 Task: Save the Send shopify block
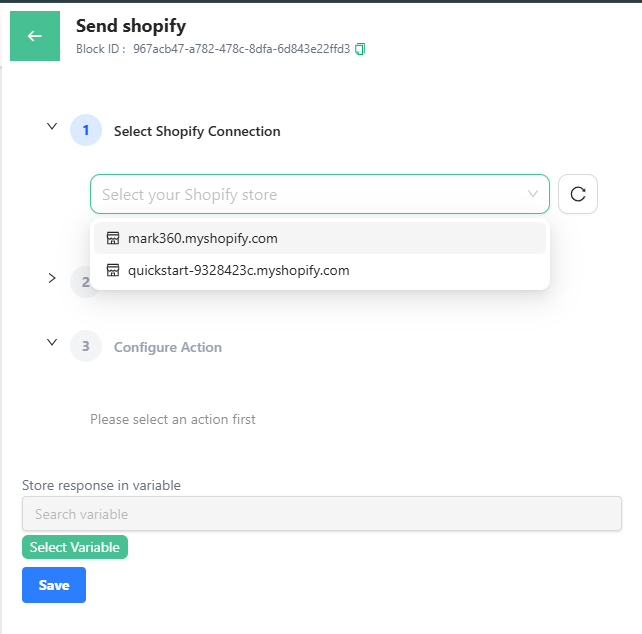click(x=54, y=585)
